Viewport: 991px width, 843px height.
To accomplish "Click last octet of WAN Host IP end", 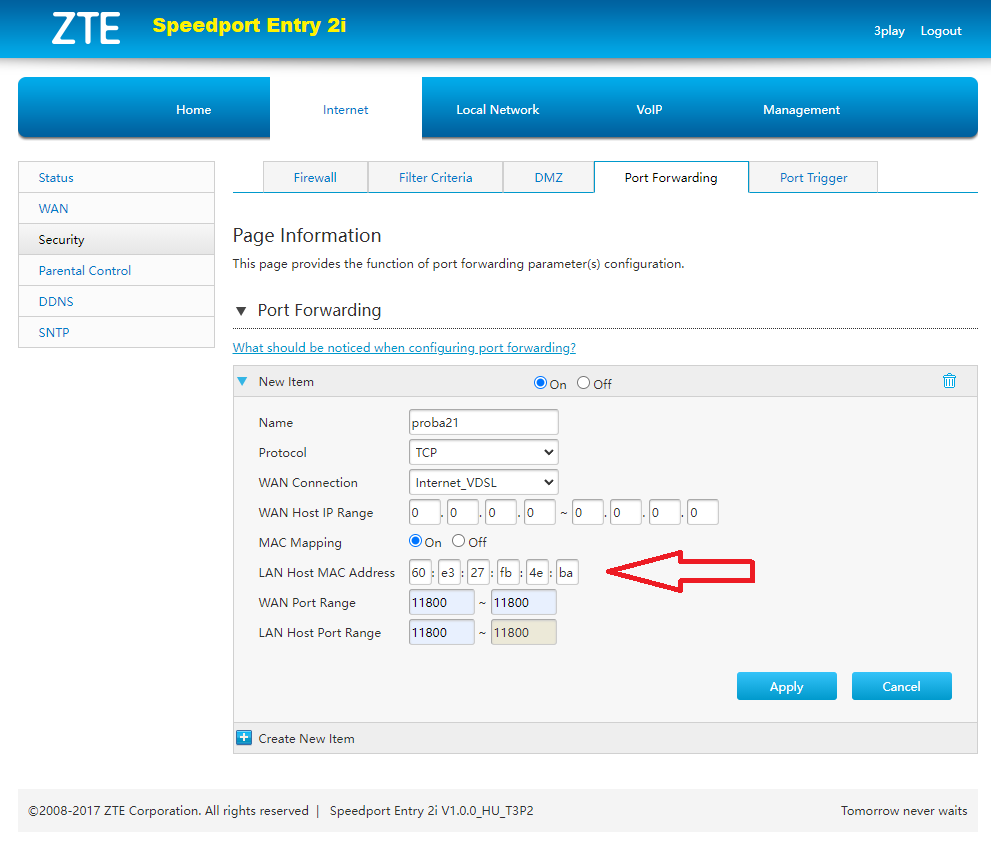I will [703, 512].
